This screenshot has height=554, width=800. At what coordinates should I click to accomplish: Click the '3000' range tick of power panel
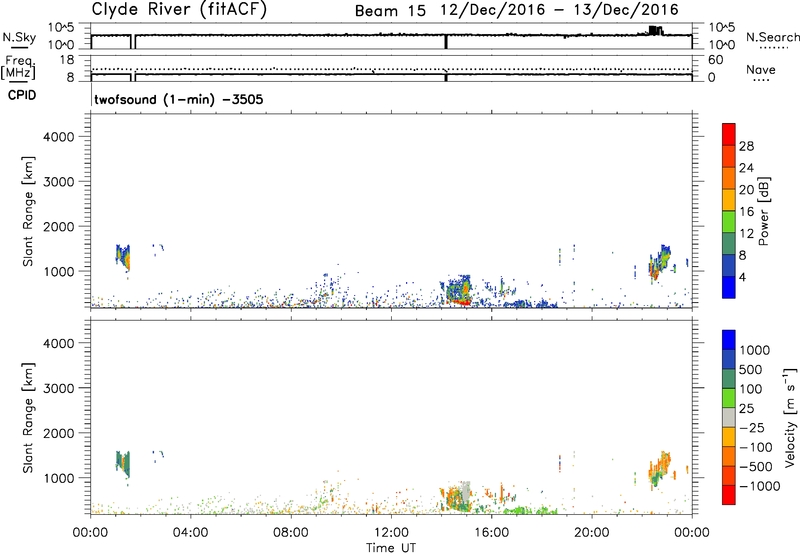[x=59, y=182]
